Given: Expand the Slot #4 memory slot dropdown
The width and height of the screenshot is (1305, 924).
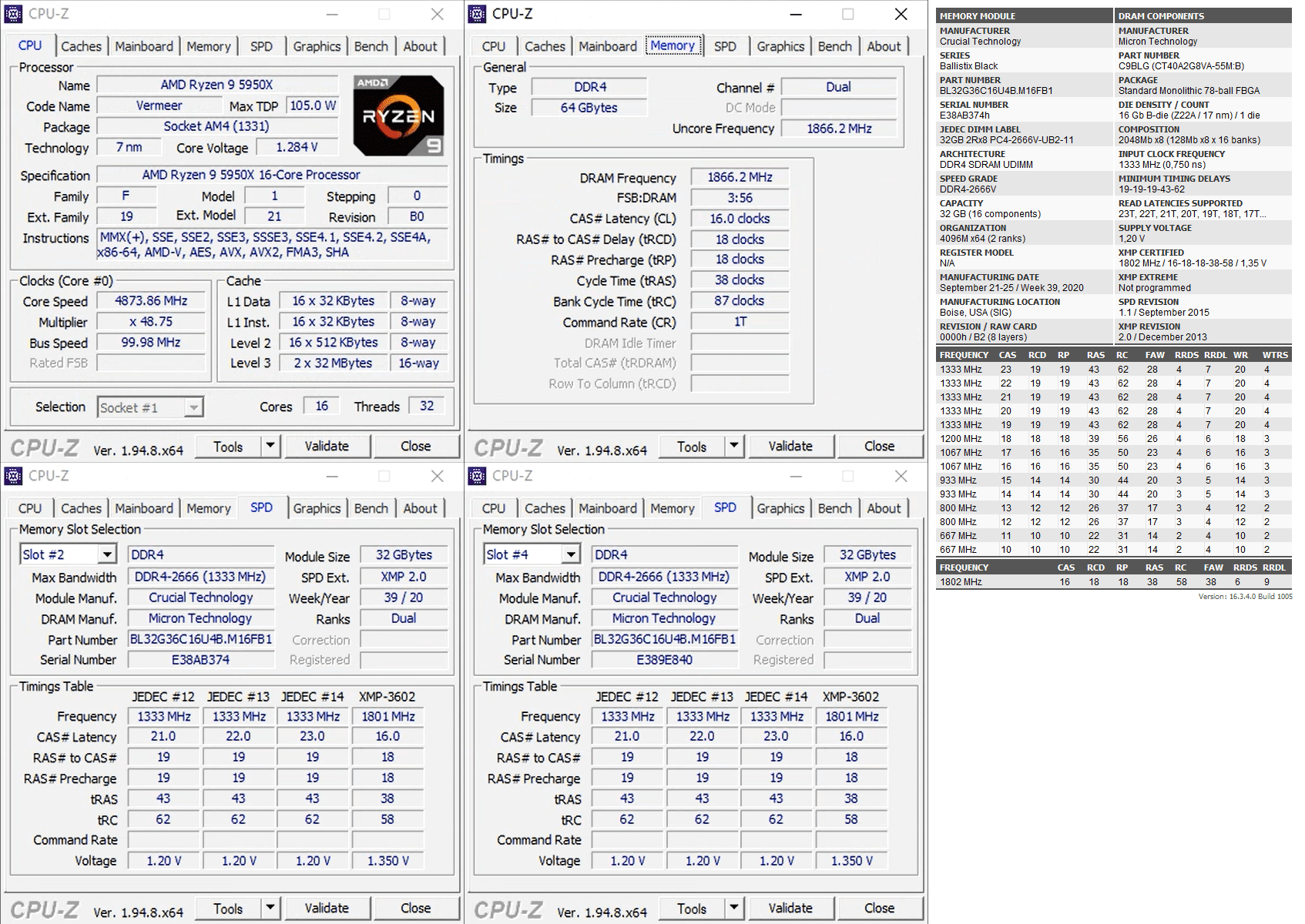Looking at the screenshot, I should click(571, 554).
